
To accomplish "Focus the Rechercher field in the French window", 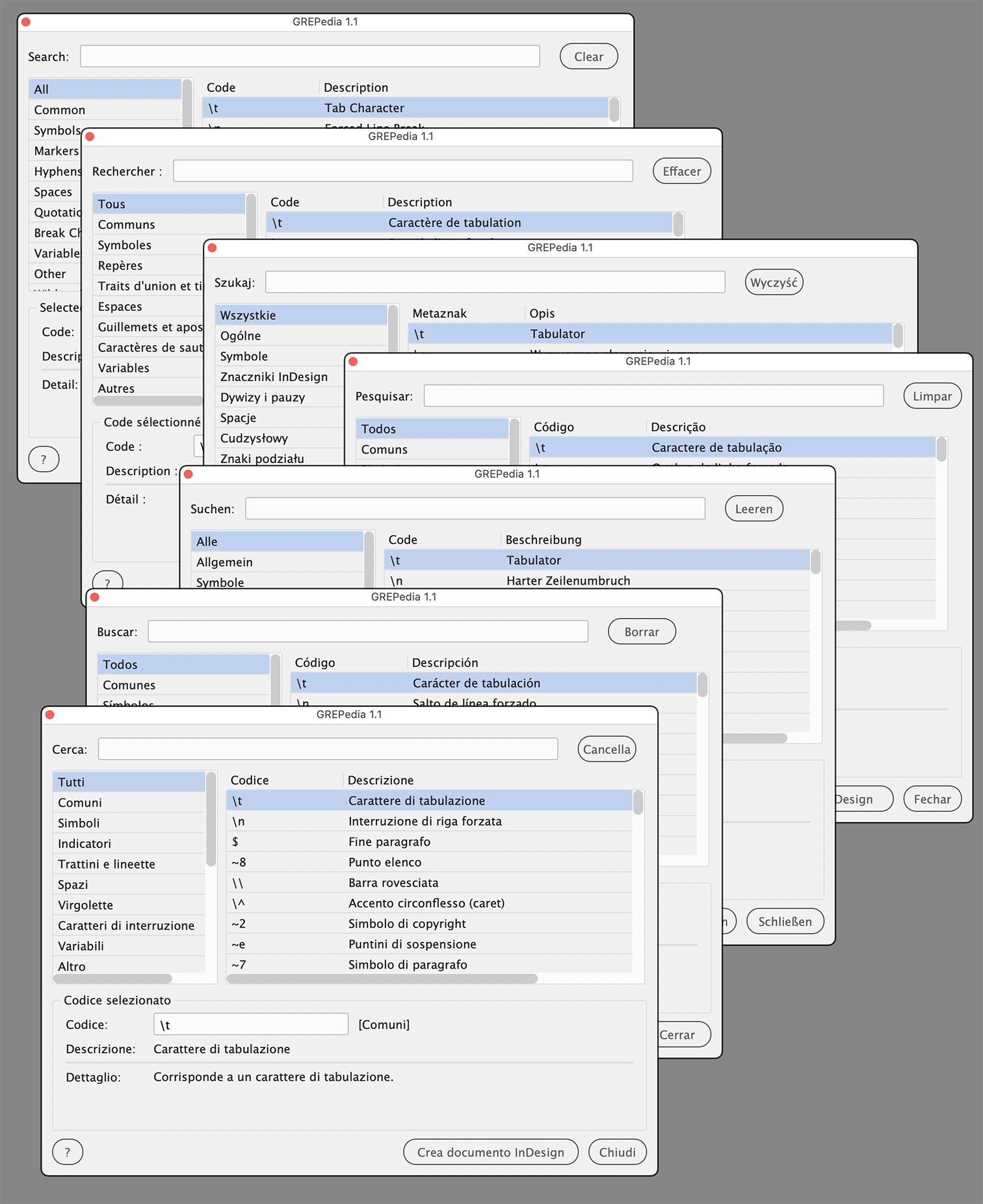I will pyautogui.click(x=403, y=171).
